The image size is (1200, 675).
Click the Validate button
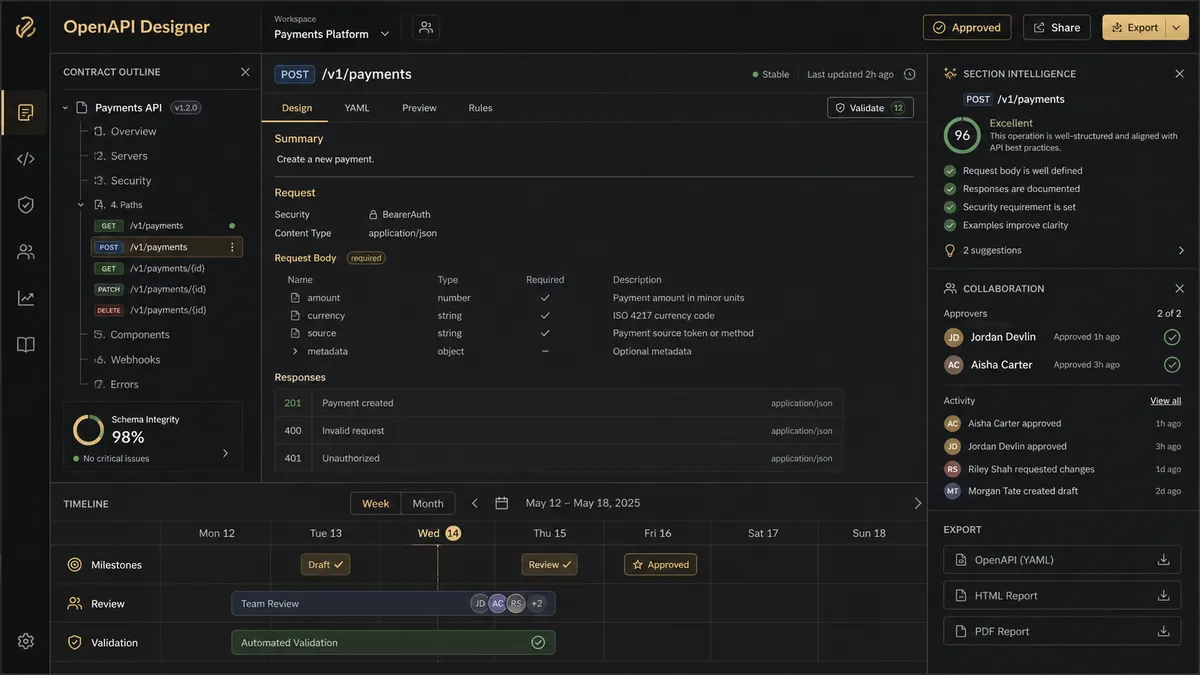coord(870,108)
